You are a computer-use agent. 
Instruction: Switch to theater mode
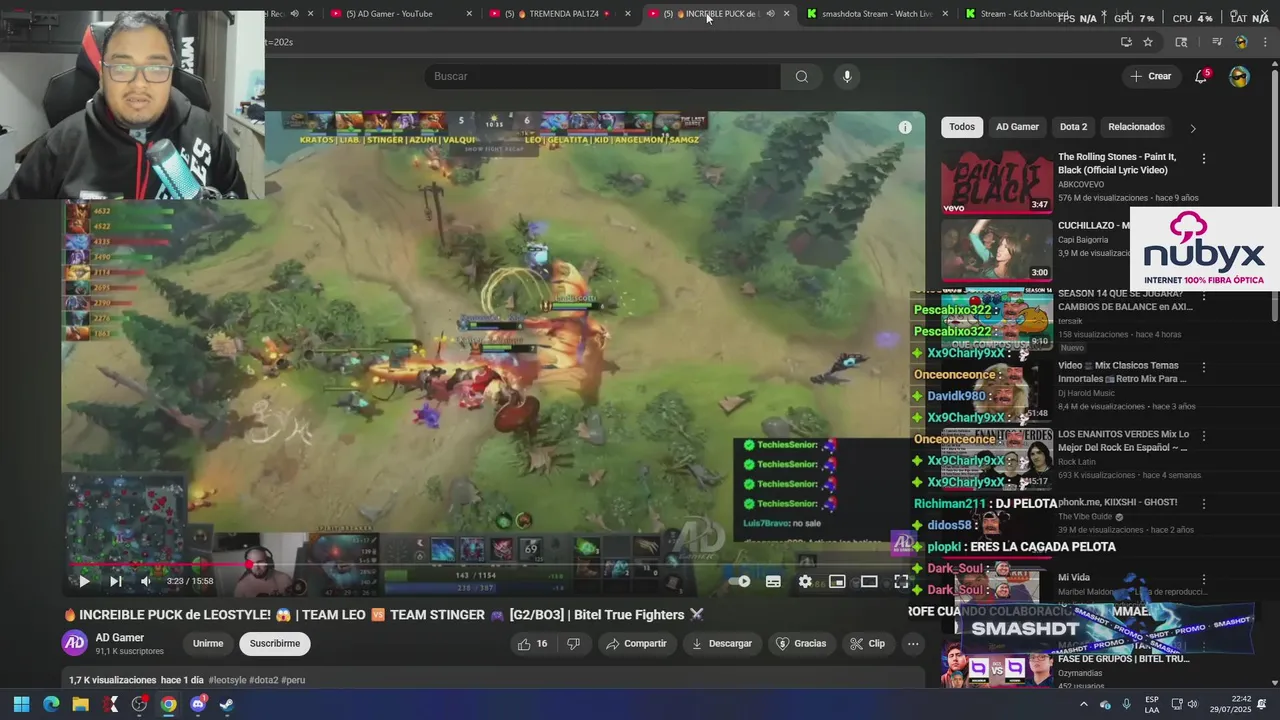click(x=869, y=581)
